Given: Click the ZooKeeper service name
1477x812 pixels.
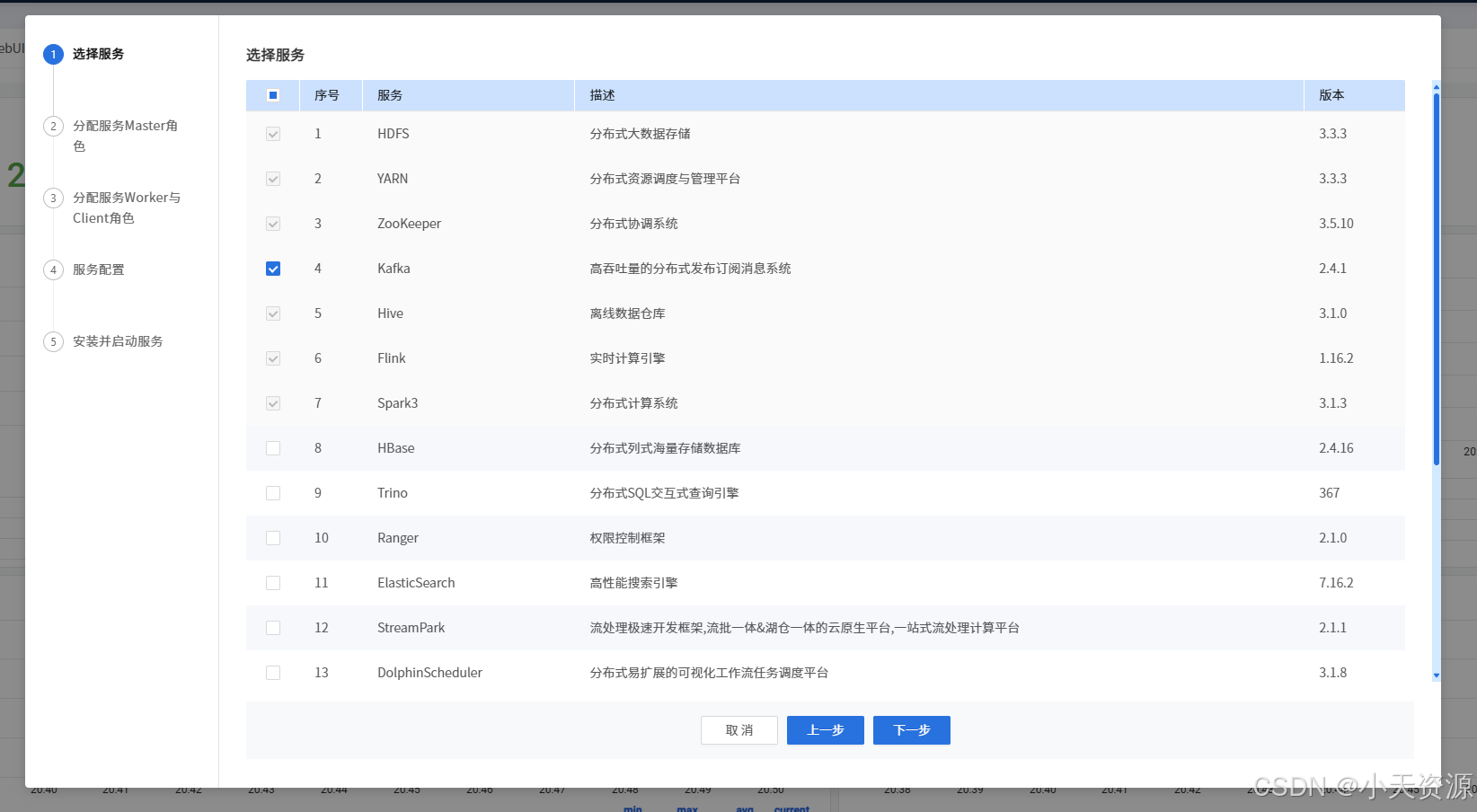Looking at the screenshot, I should click(410, 224).
